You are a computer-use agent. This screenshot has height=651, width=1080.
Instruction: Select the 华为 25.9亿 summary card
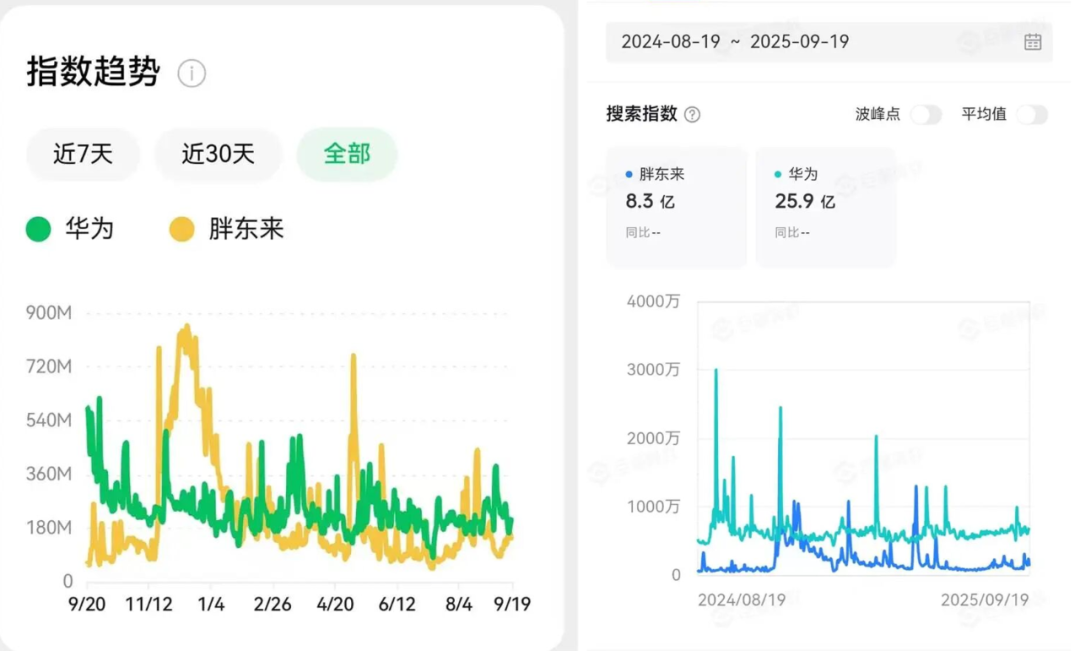825,207
